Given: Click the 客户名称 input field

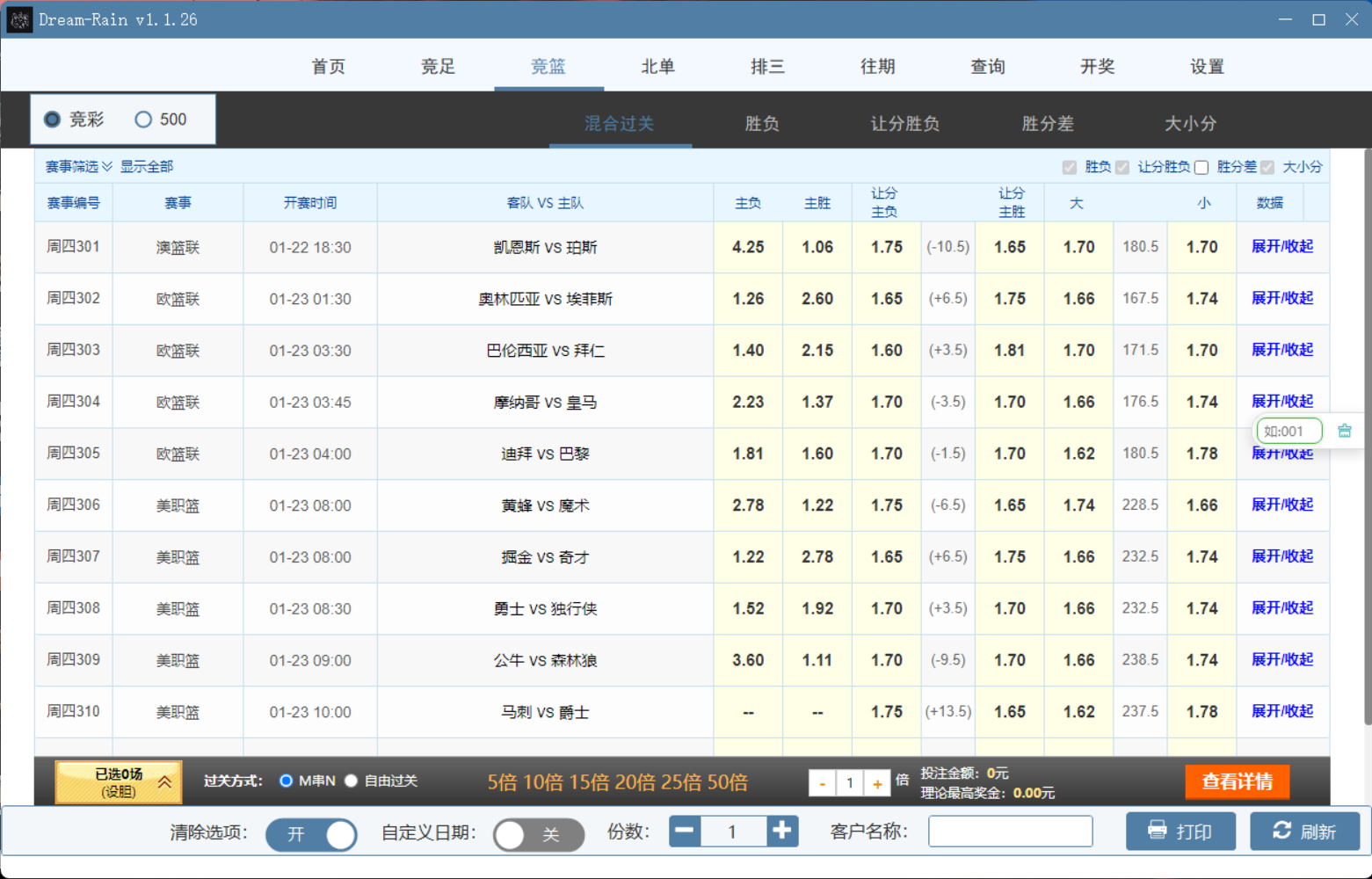Looking at the screenshot, I should (1010, 832).
